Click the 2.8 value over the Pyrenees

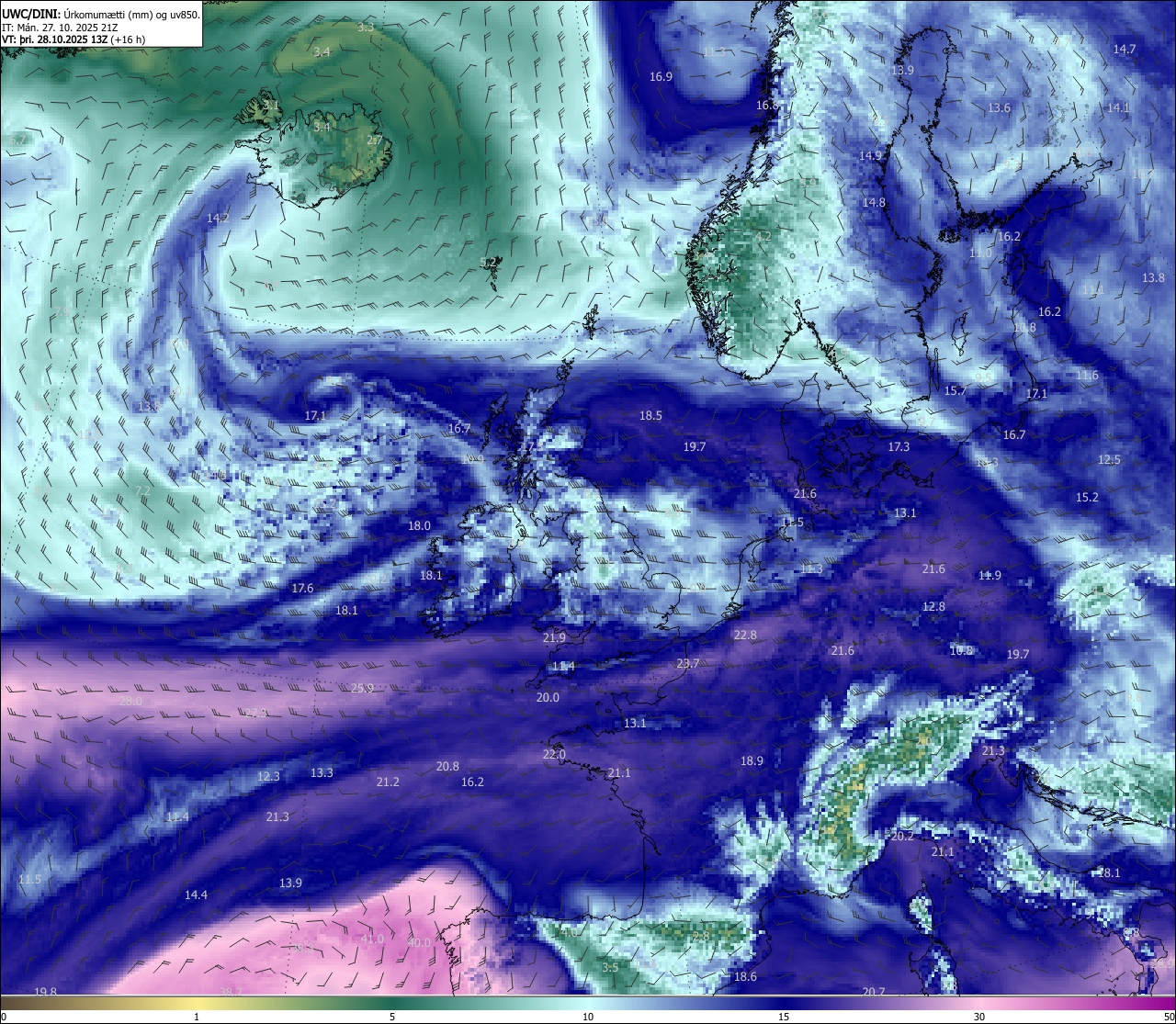point(701,937)
